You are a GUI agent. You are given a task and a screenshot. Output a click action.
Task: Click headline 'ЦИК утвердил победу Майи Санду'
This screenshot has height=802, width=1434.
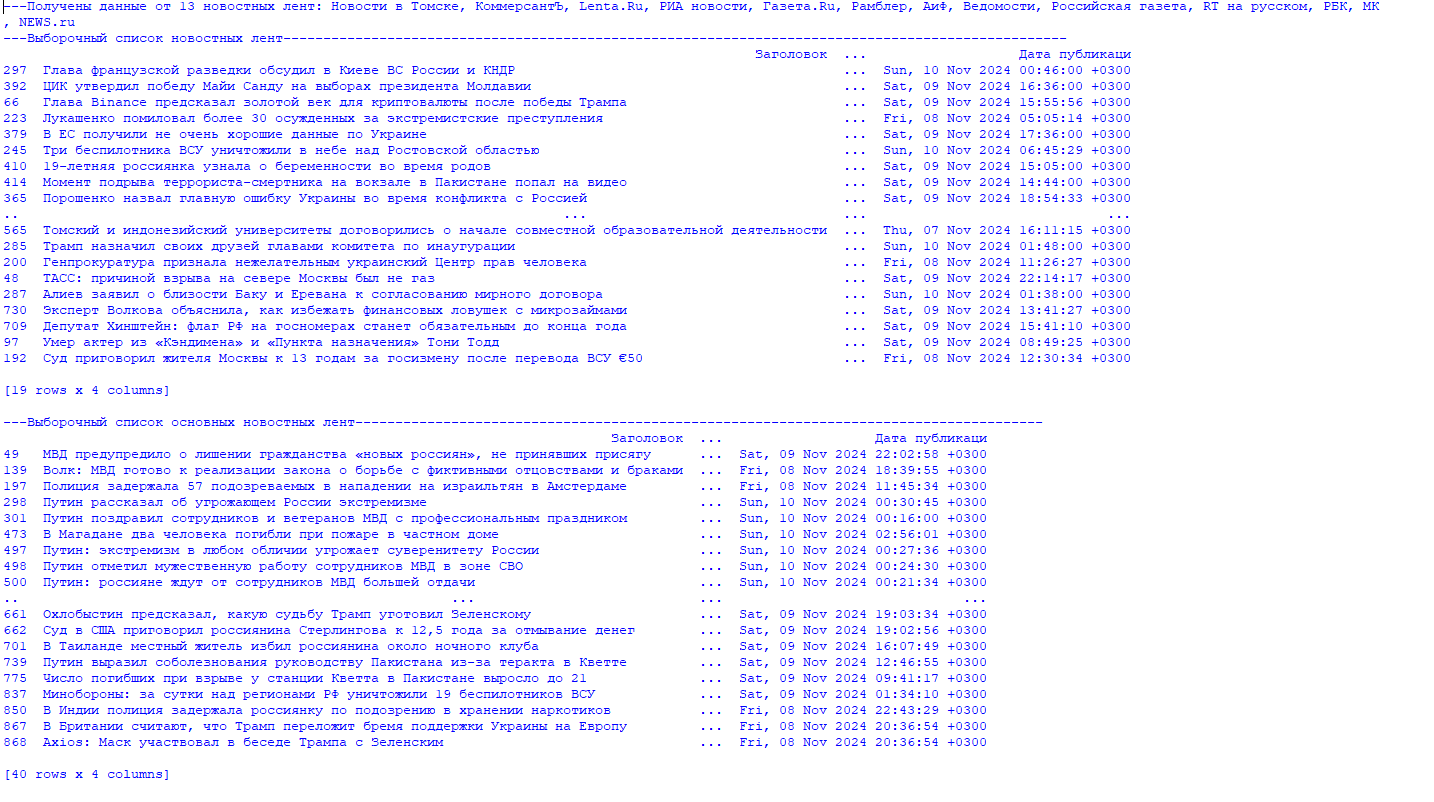(x=287, y=86)
